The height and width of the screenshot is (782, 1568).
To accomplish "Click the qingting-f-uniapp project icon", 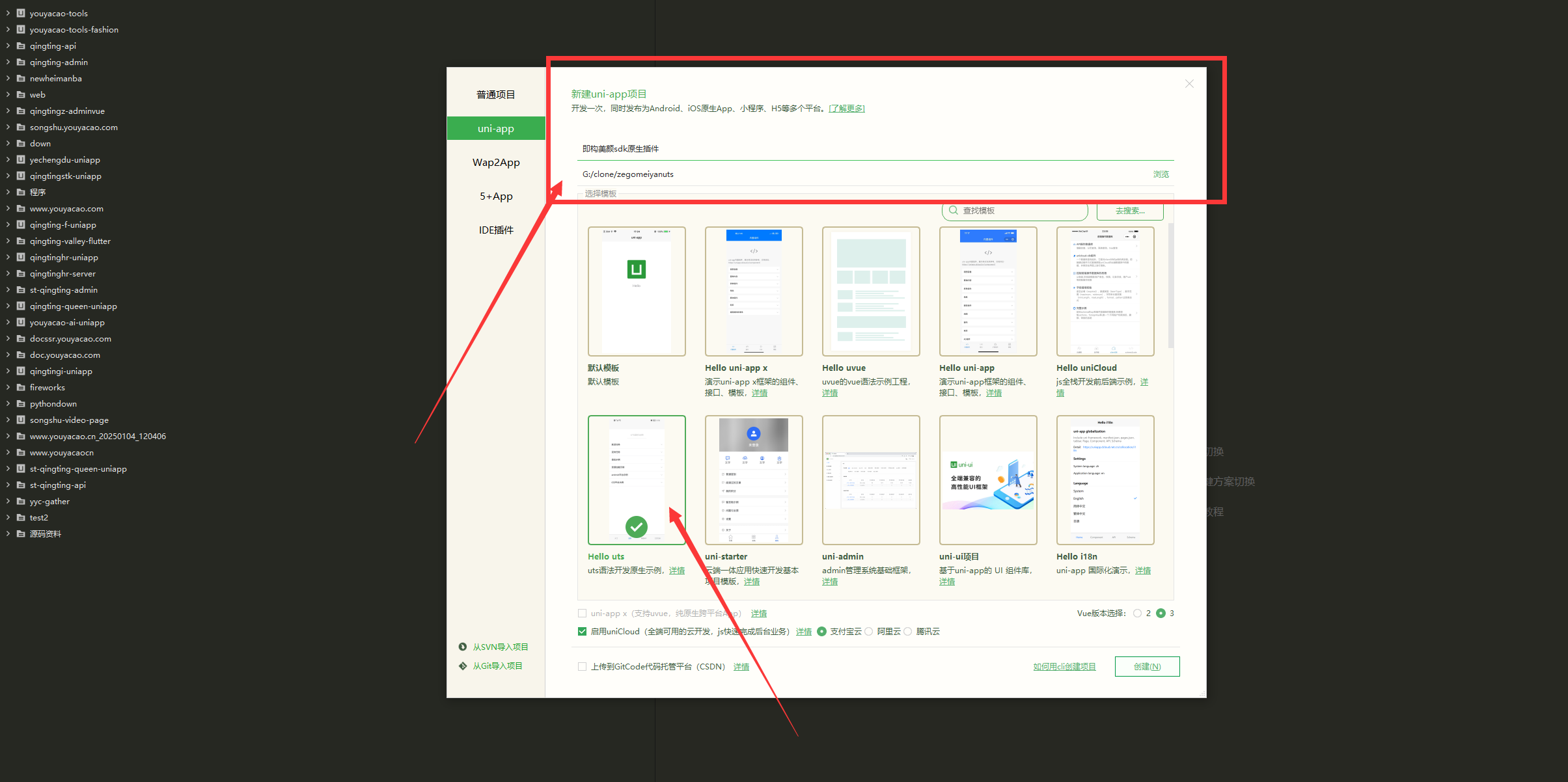I will (x=21, y=224).
